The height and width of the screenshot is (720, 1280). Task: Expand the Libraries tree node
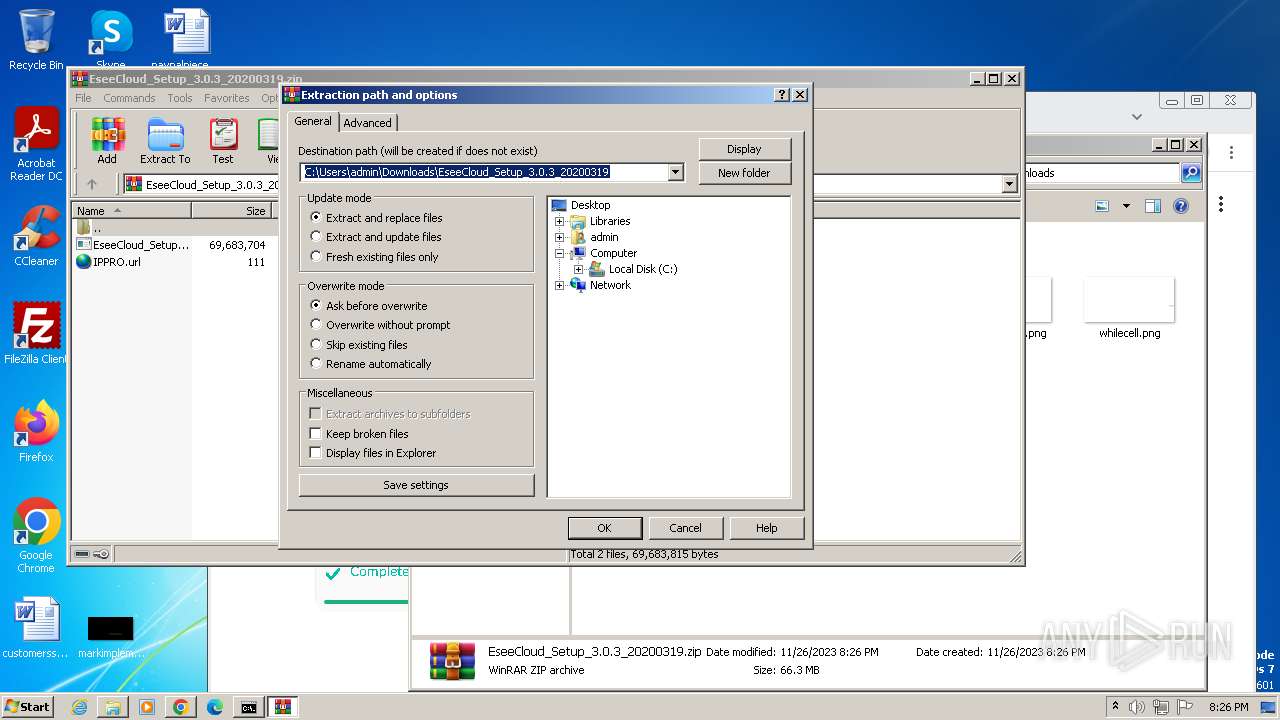(x=560, y=221)
